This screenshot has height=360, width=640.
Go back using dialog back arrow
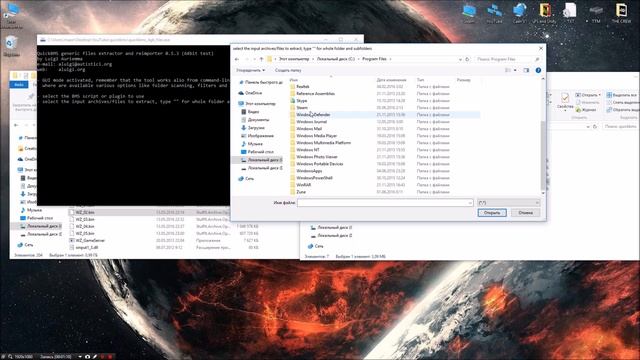[x=237, y=59]
